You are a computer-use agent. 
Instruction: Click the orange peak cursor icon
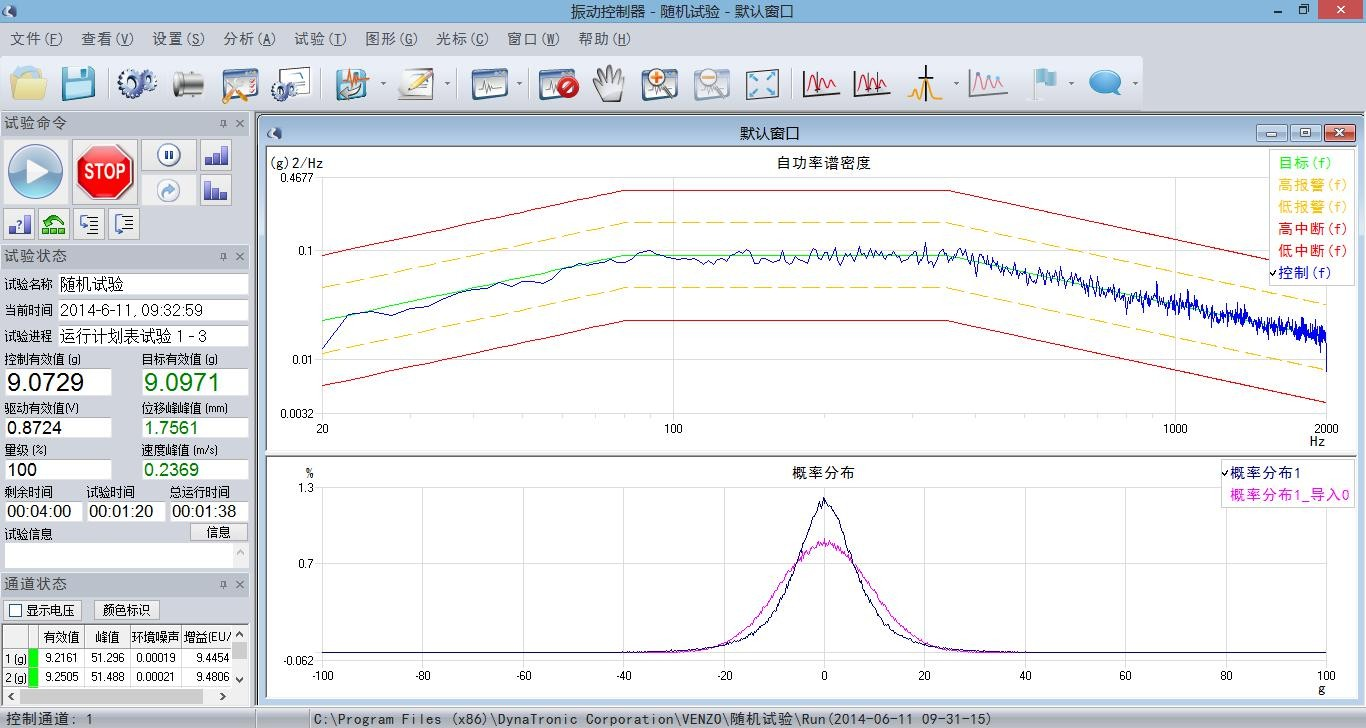926,83
